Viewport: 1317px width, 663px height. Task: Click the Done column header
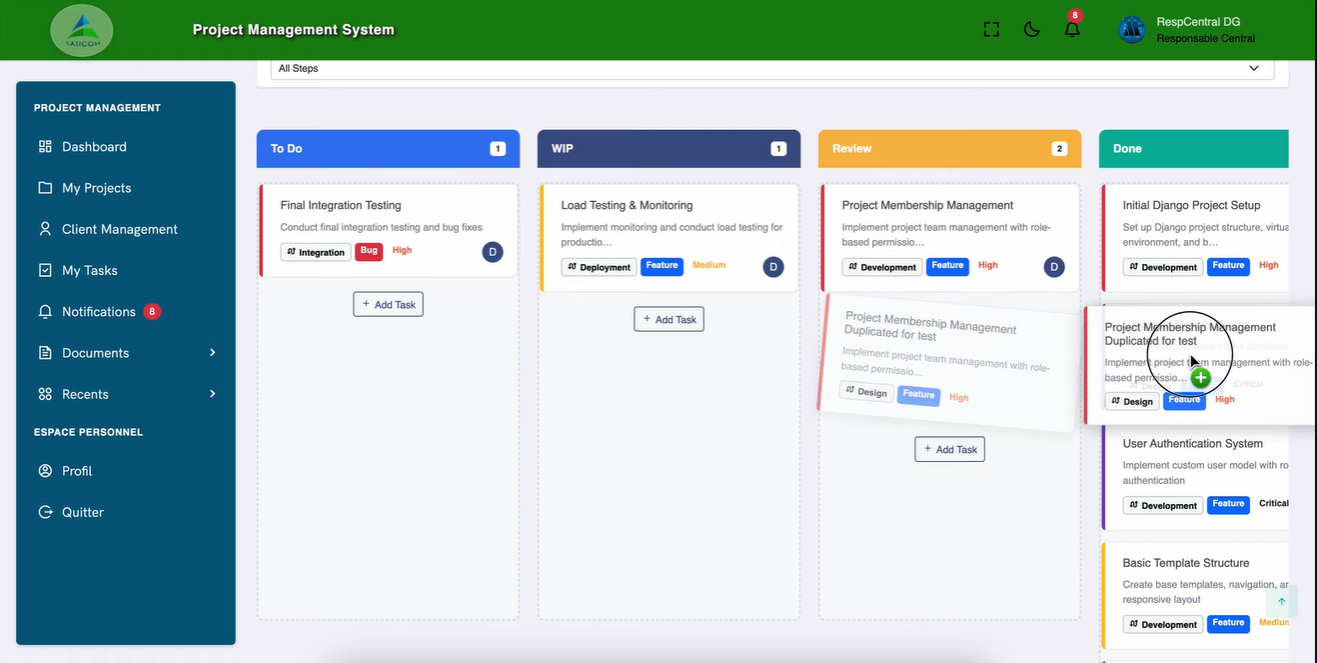(x=1194, y=148)
